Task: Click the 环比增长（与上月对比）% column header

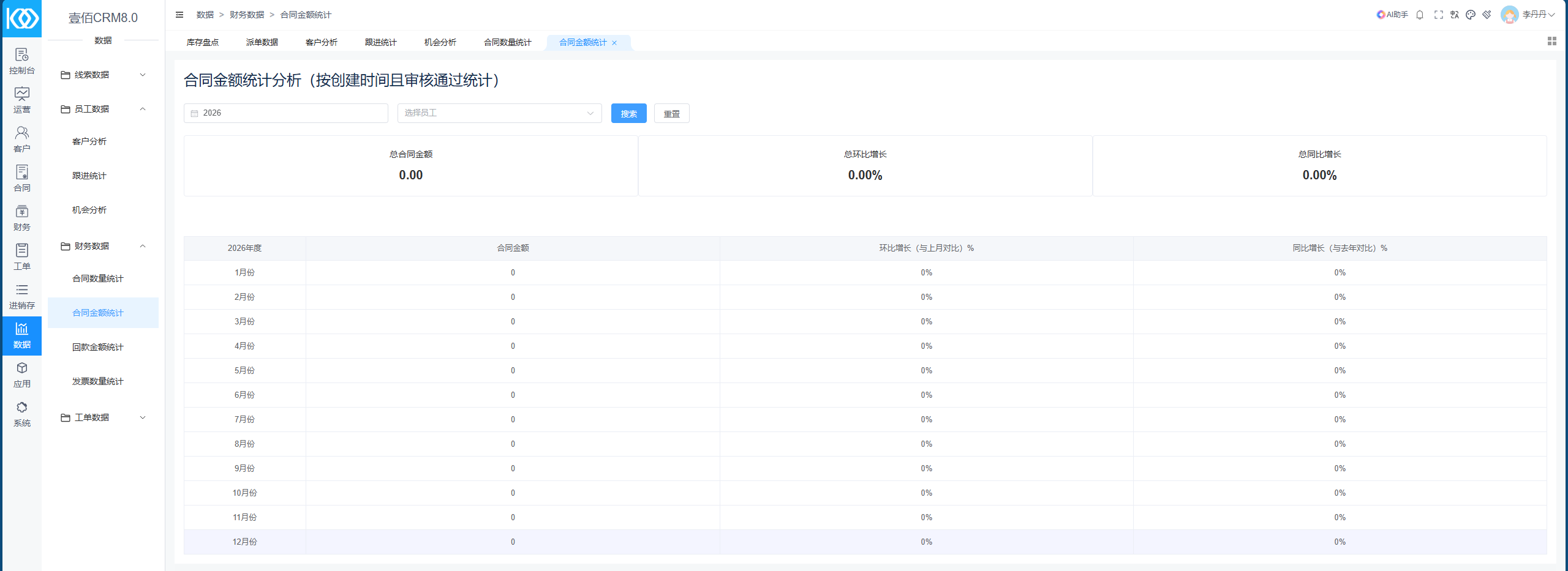Action: 926,248
